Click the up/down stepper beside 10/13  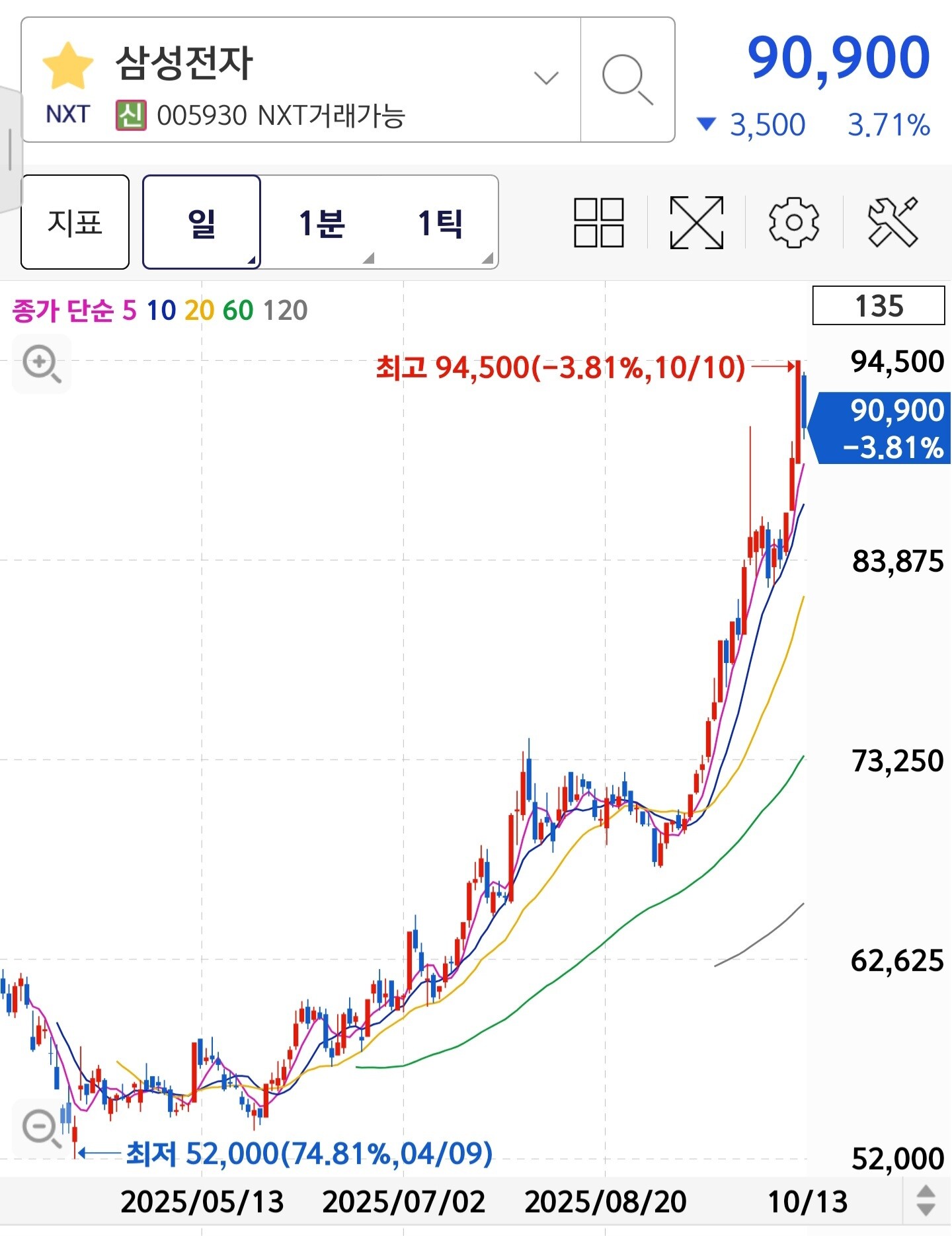click(926, 1200)
